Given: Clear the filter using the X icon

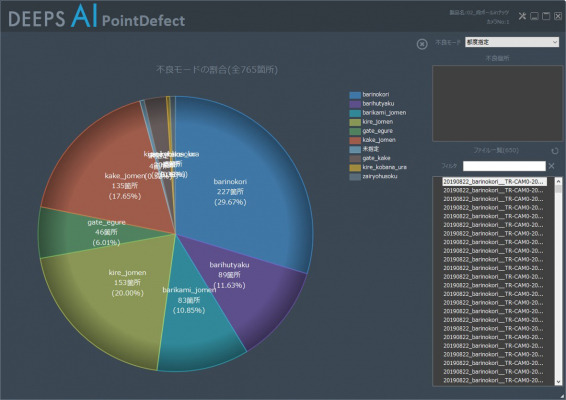Looking at the screenshot, I should click(x=552, y=166).
